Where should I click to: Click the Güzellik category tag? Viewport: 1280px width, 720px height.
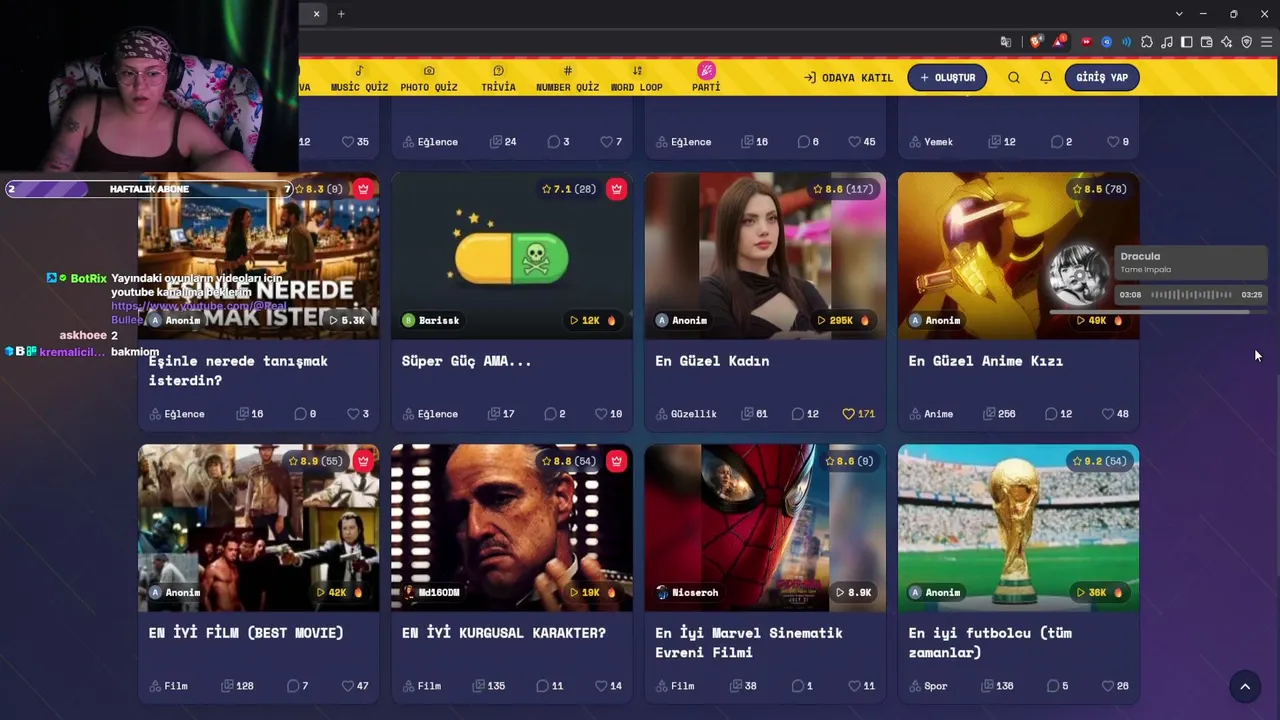pyautogui.click(x=686, y=414)
